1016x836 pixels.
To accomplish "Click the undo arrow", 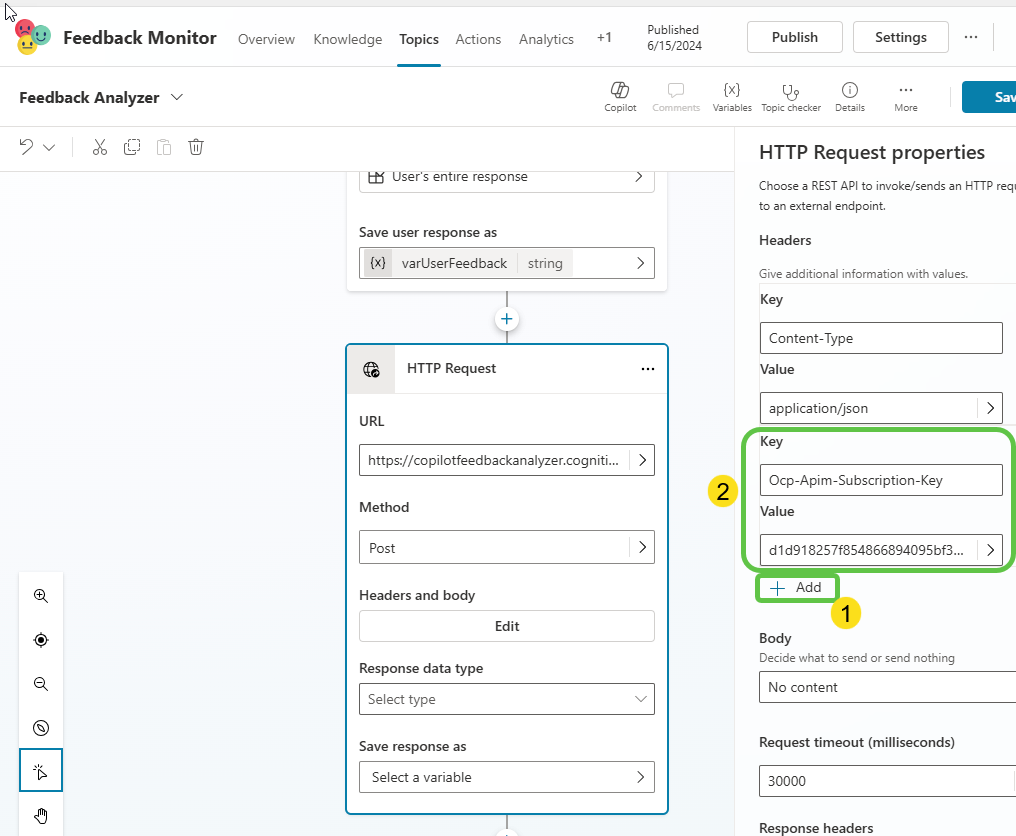I will click(x=27, y=147).
